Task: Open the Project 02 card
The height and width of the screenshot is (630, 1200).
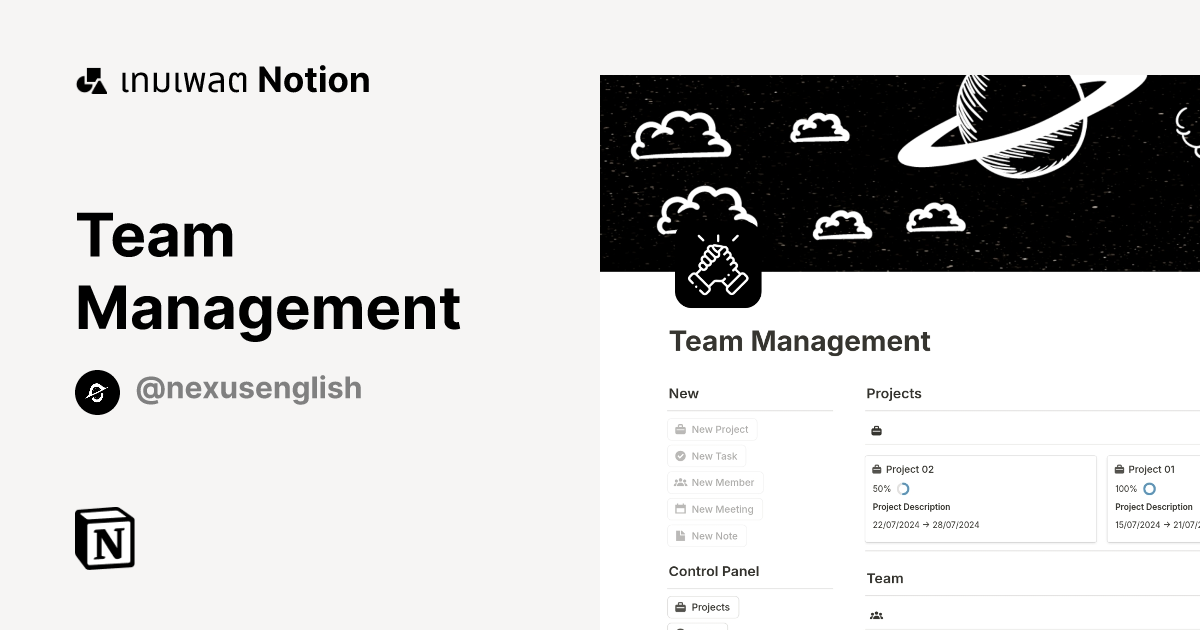Action: 980,498
